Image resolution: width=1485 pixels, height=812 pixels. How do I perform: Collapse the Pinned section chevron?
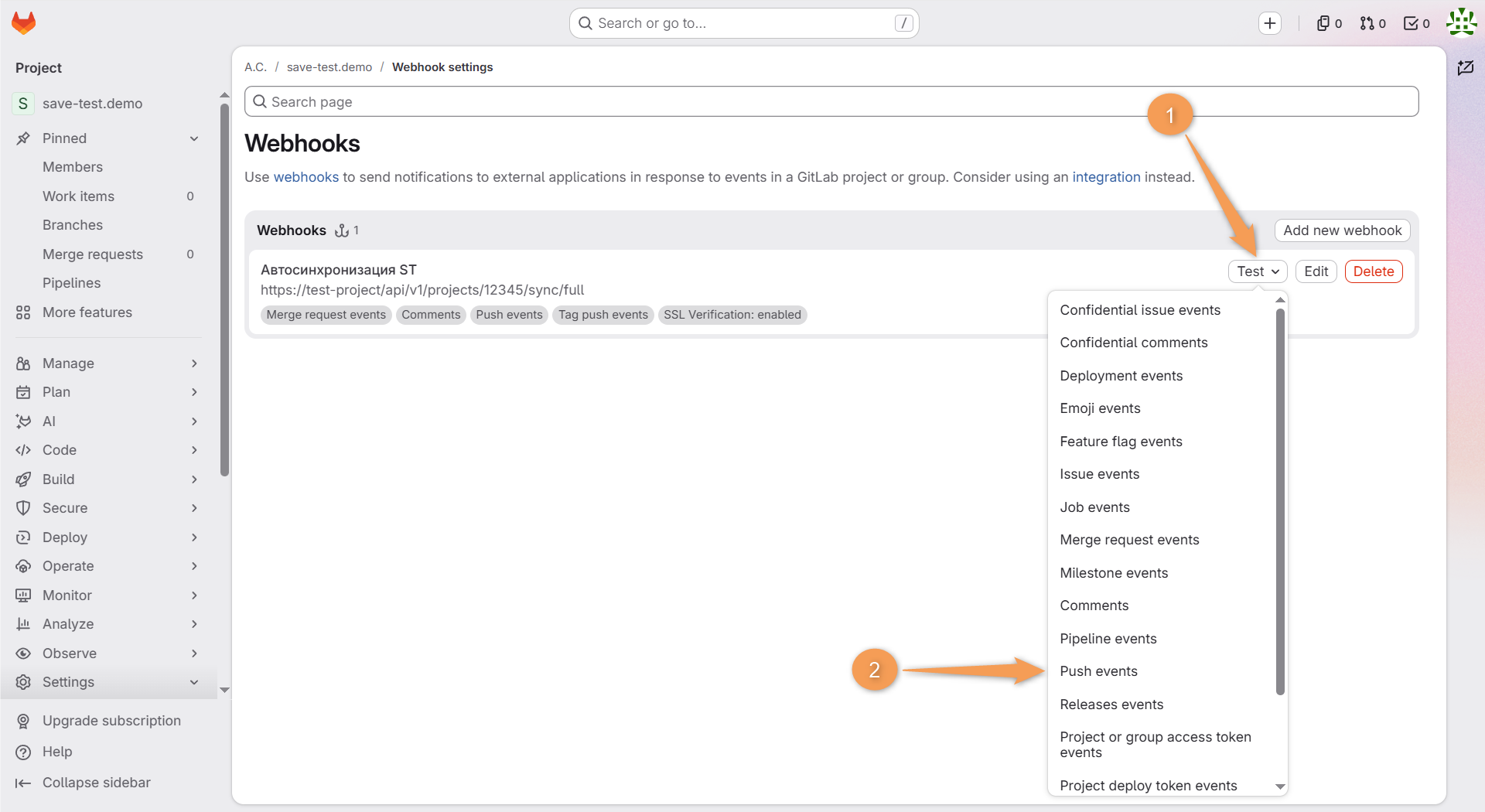(x=194, y=138)
